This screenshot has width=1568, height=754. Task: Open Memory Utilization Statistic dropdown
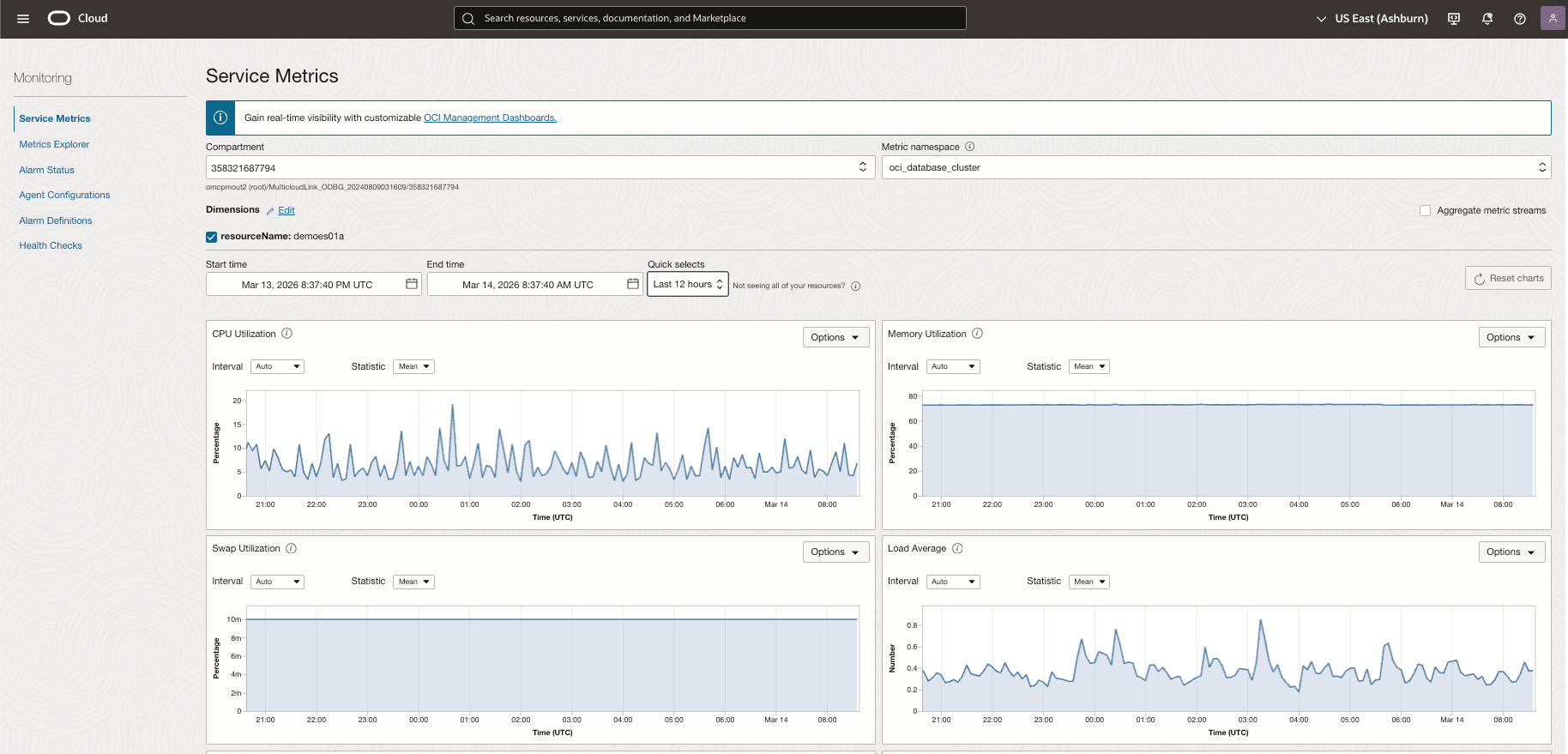pos(1089,366)
